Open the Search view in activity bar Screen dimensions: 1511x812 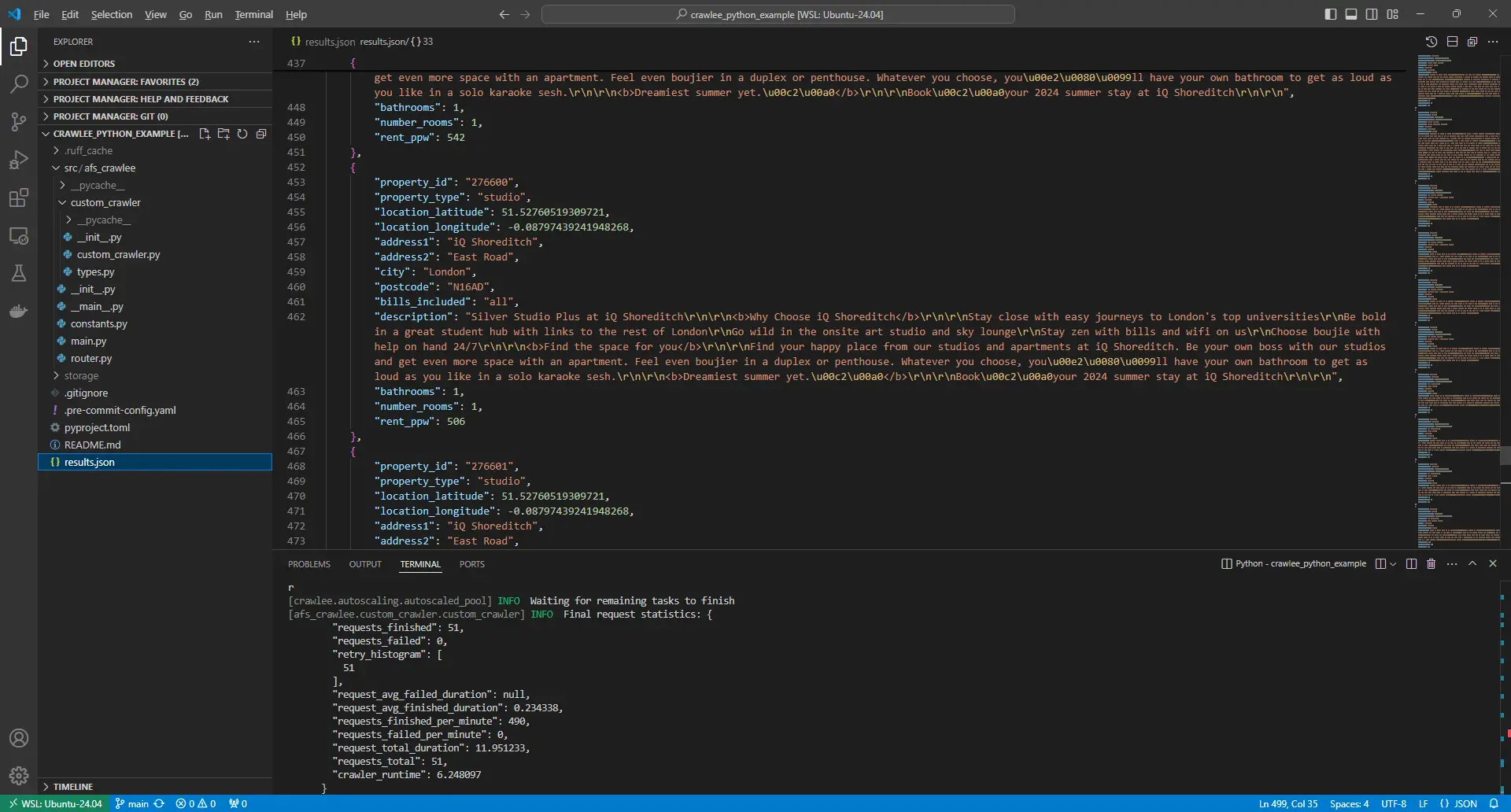click(19, 83)
